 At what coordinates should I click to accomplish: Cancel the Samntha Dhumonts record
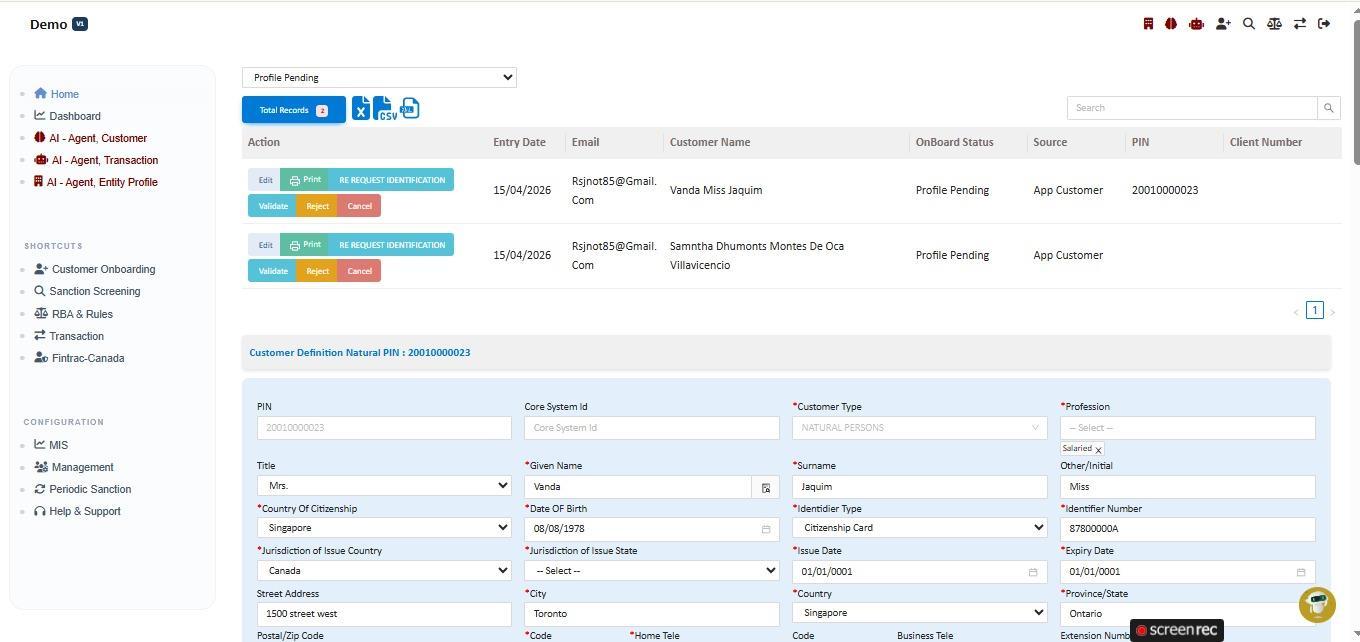[x=359, y=271]
